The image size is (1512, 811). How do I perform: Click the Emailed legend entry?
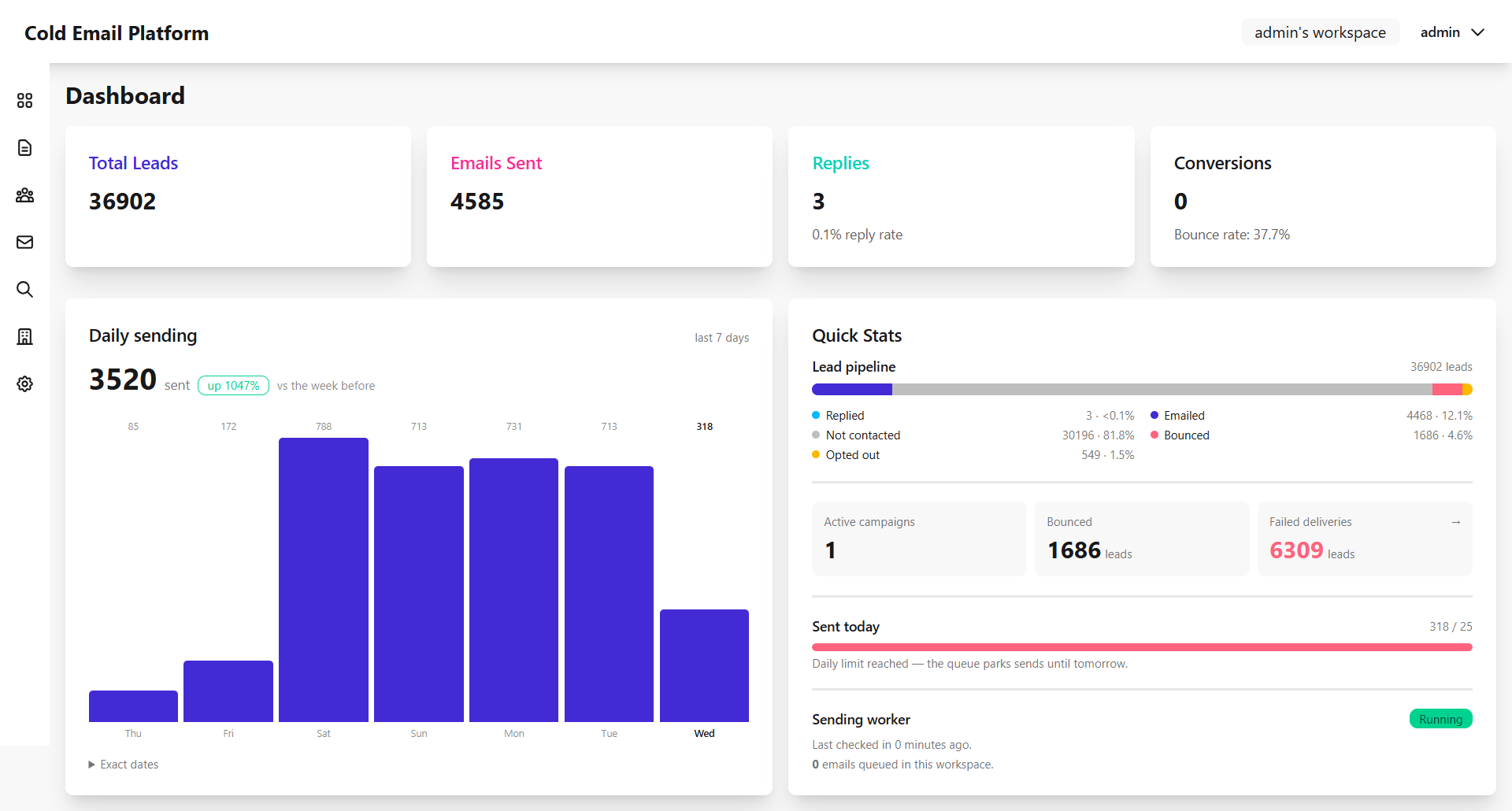click(1311, 416)
